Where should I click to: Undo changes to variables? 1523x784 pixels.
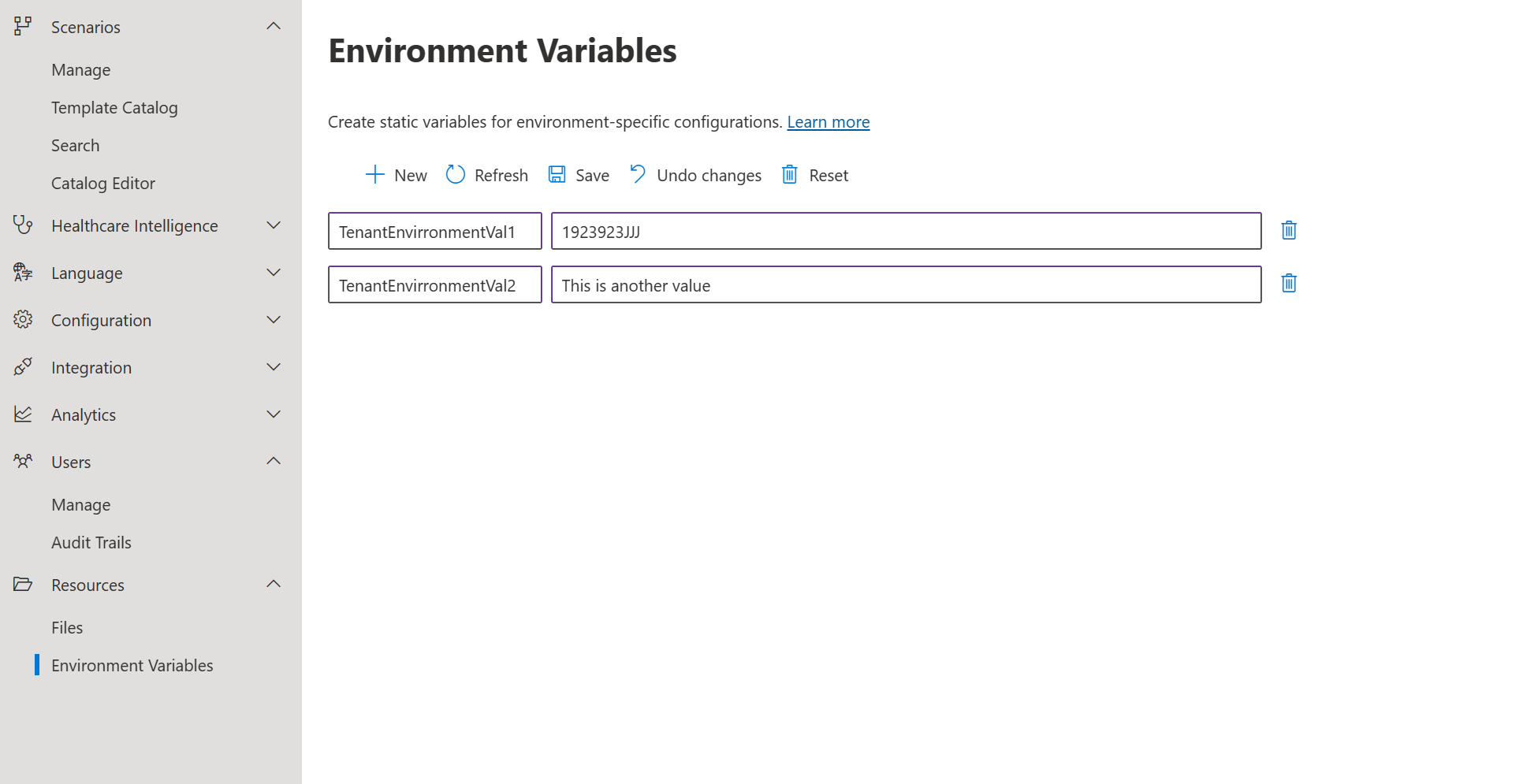point(695,175)
